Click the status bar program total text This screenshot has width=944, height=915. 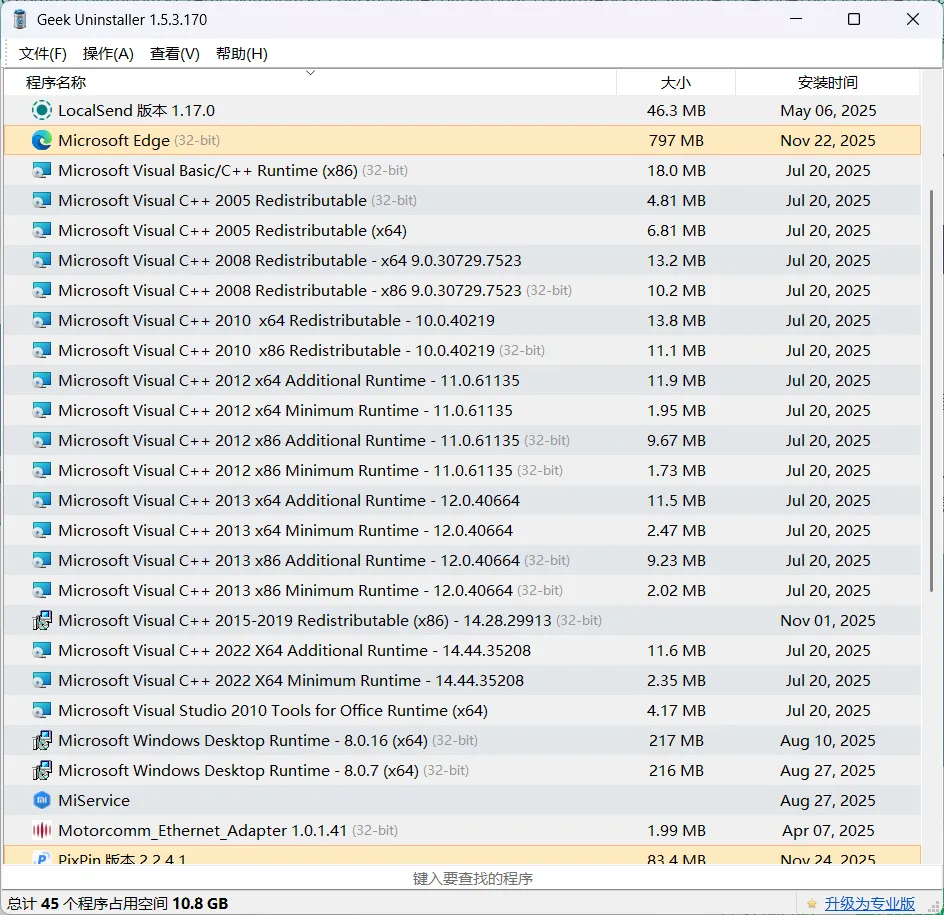(x=117, y=904)
